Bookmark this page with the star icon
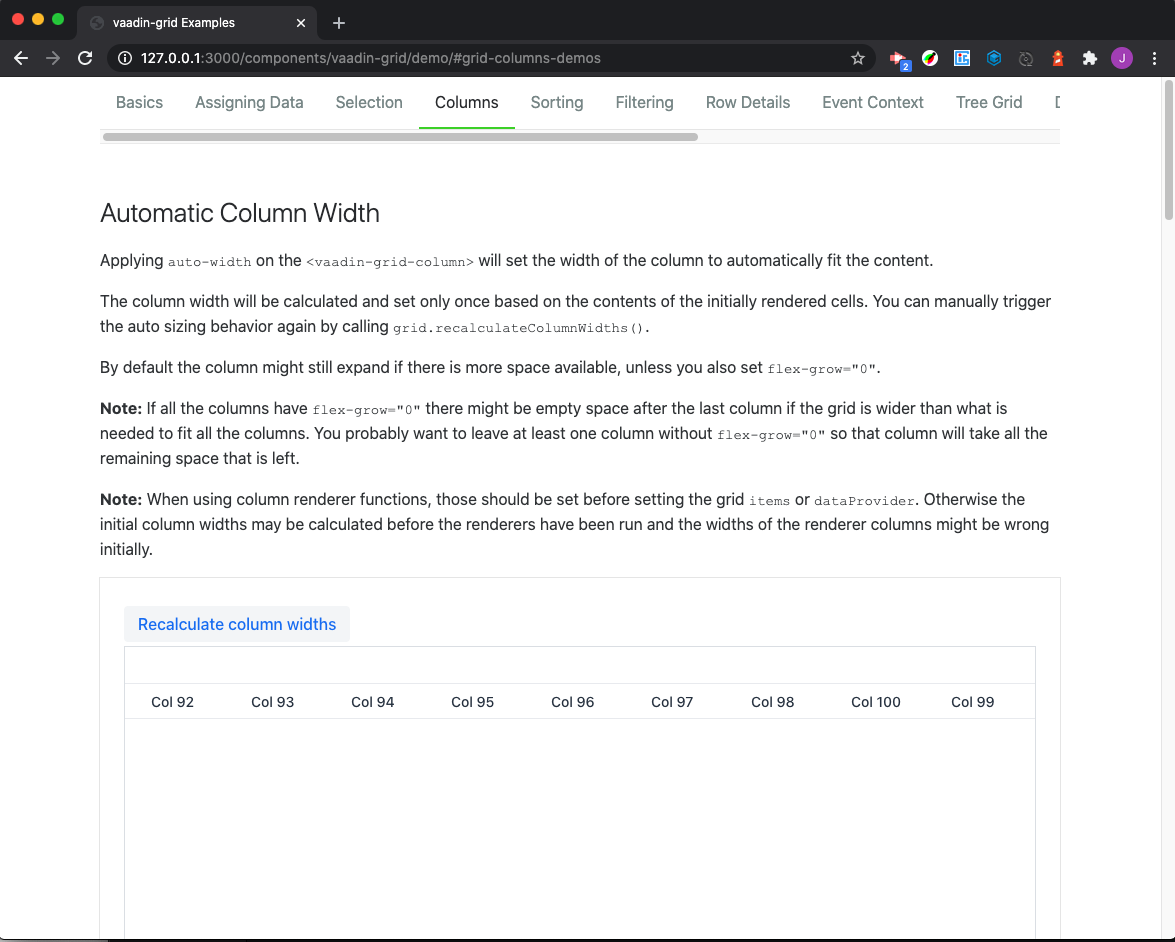 857,58
